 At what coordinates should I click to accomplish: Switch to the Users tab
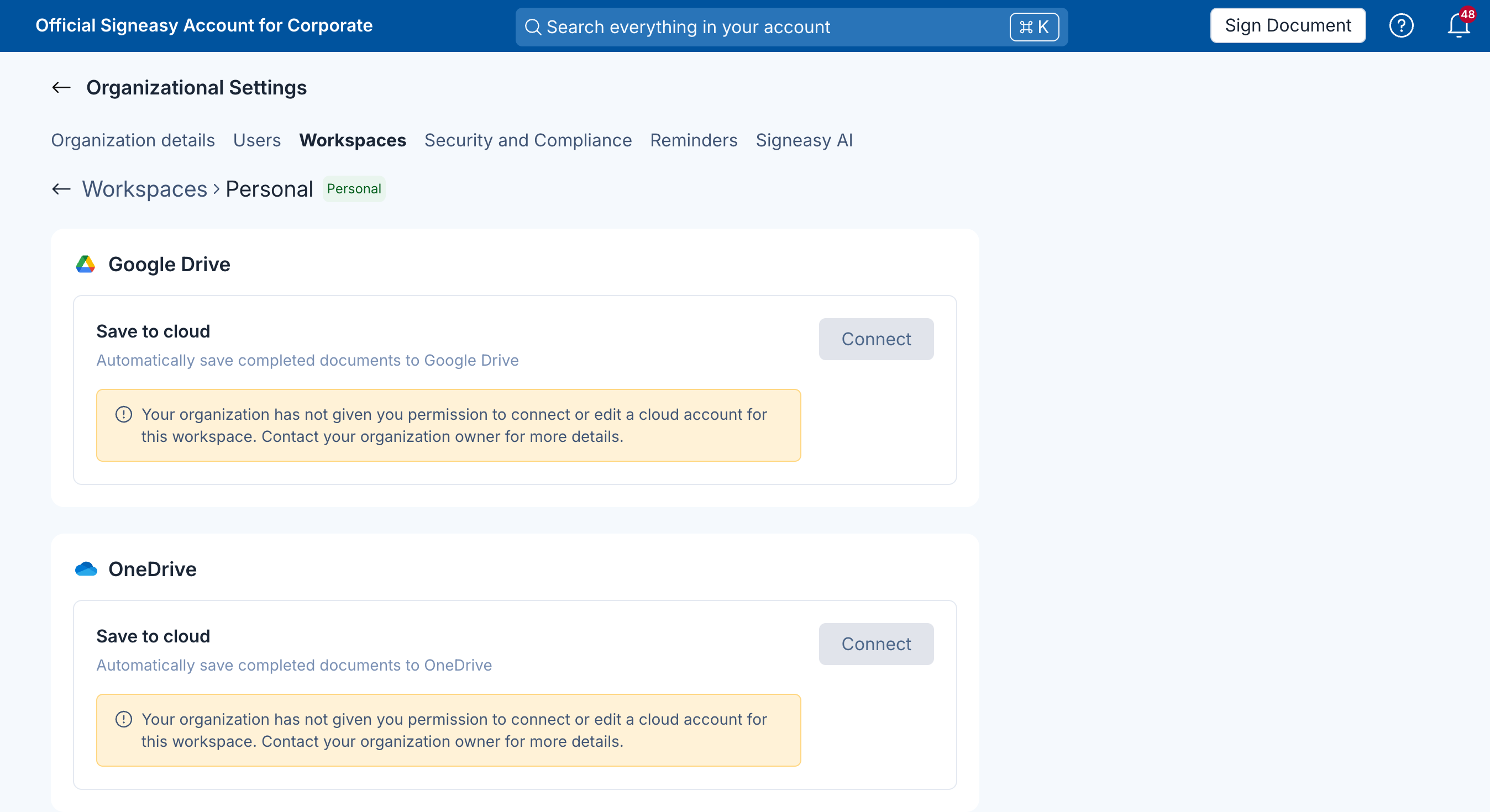(x=257, y=140)
